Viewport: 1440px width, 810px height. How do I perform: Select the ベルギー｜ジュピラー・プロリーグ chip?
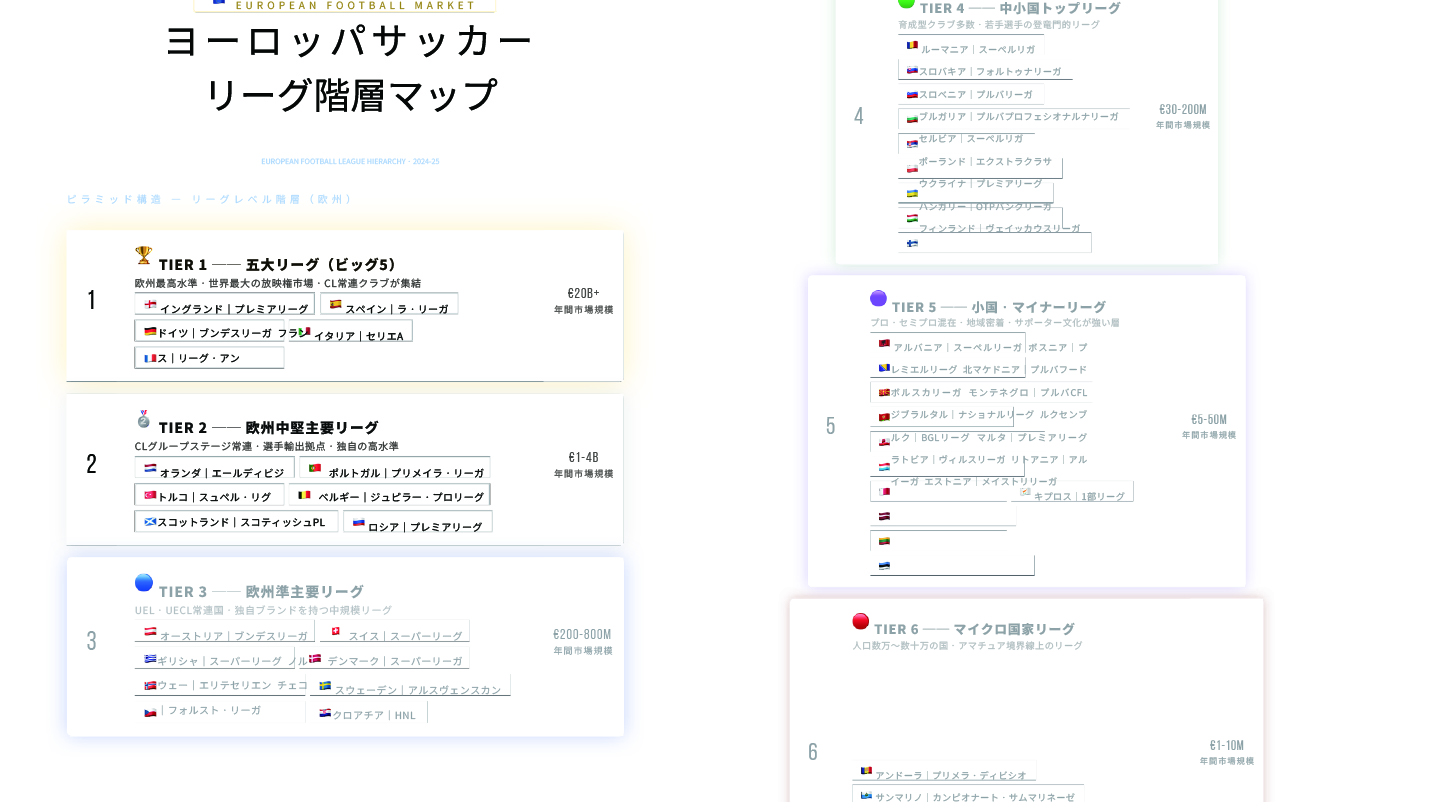point(390,495)
